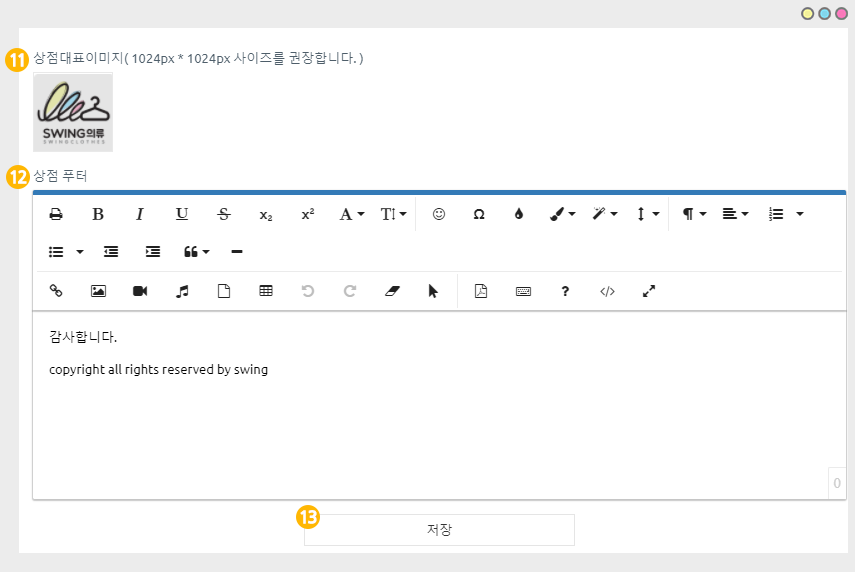This screenshot has height=572, width=855.
Task: Insert a special character with the omega icon
Action: pos(479,214)
